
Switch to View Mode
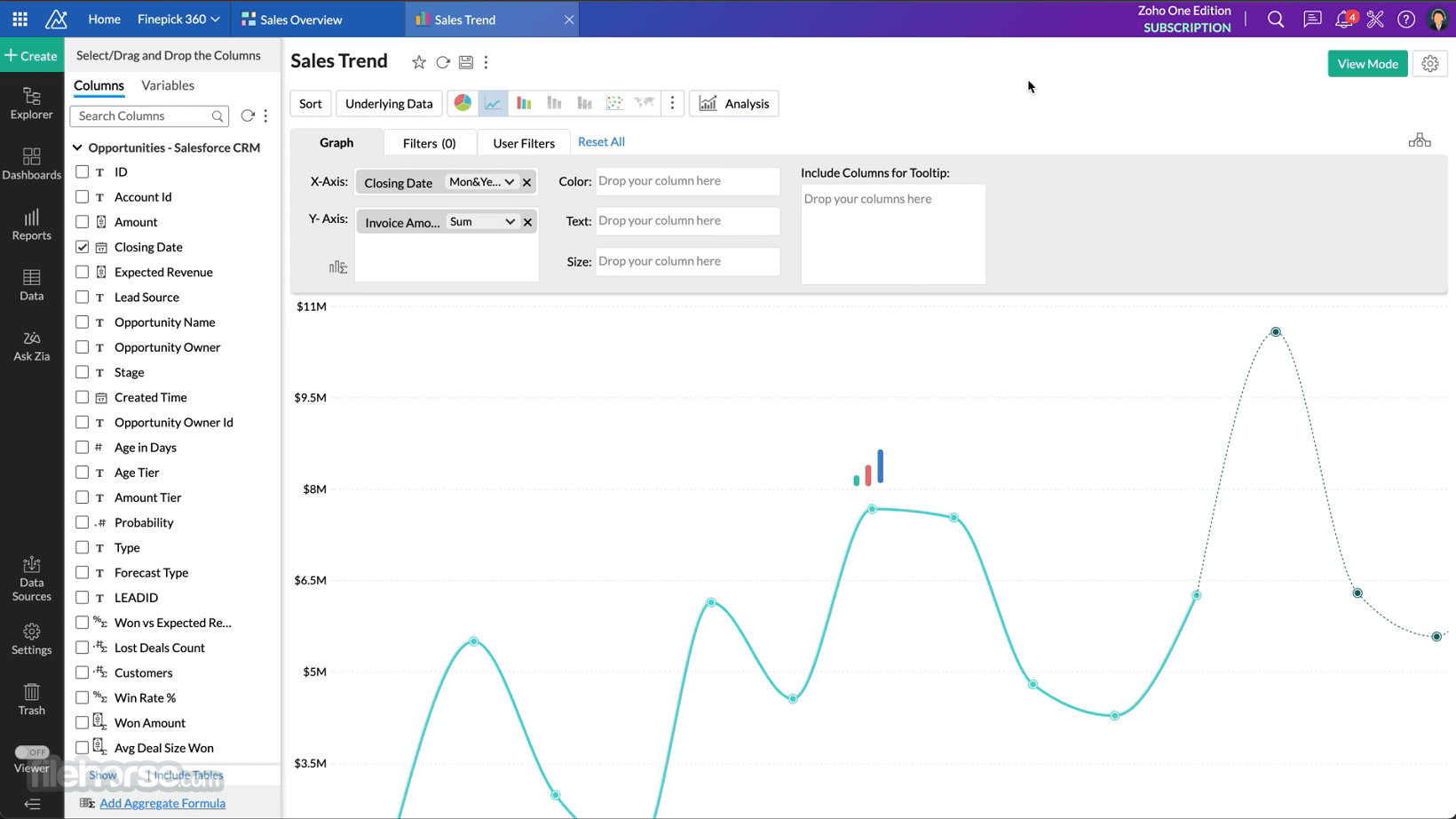click(x=1368, y=64)
